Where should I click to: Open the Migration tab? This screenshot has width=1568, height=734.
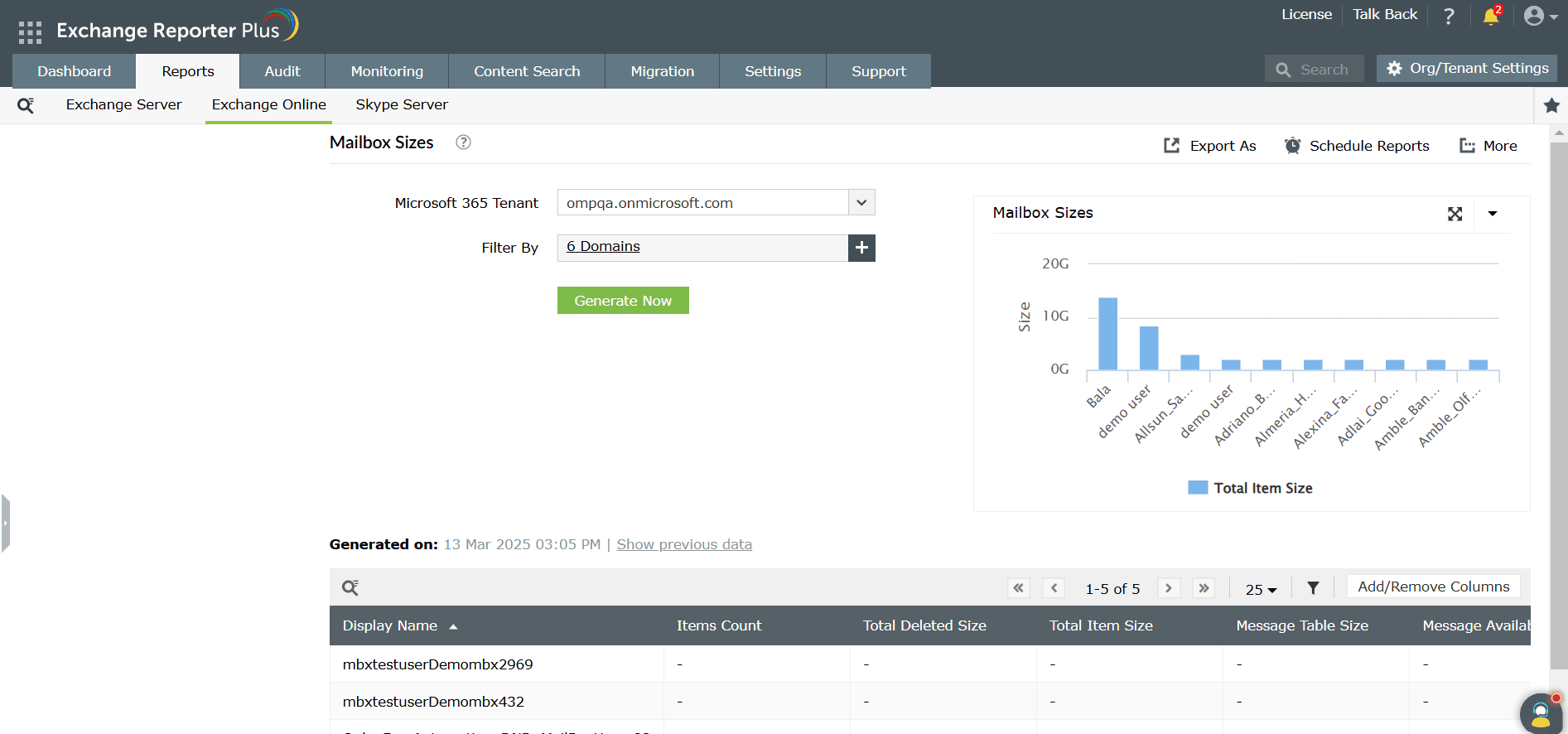pyautogui.click(x=663, y=71)
